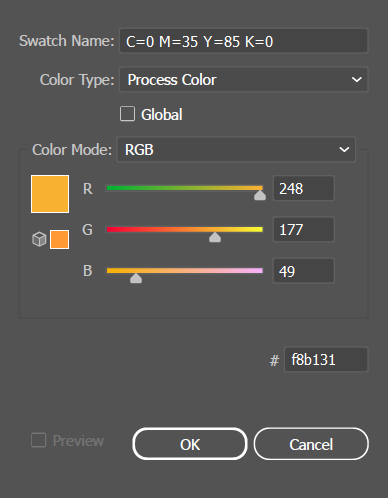Click the hex color field f8b131
Viewport: 388px width, 498px height.
point(326,359)
